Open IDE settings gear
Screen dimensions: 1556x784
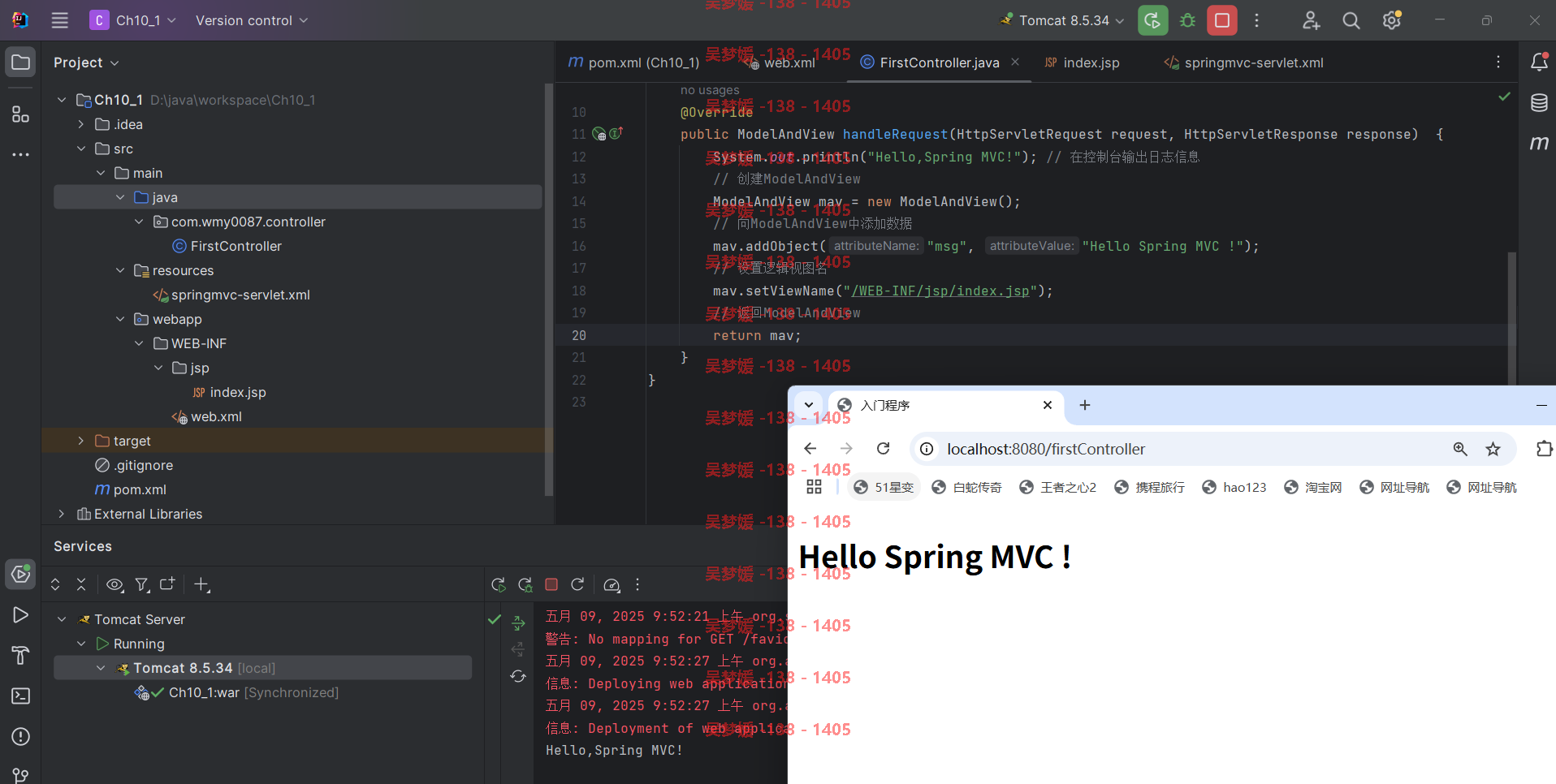pos(1392,20)
